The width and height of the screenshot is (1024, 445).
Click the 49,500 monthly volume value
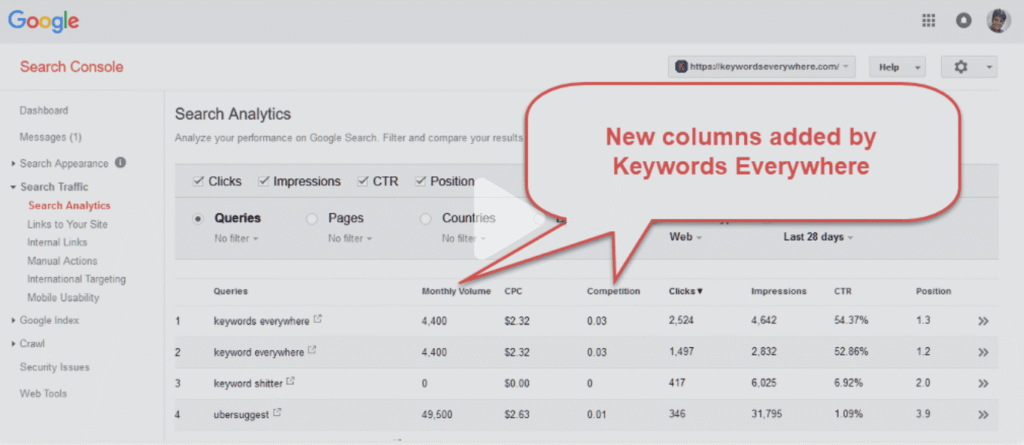(437, 415)
